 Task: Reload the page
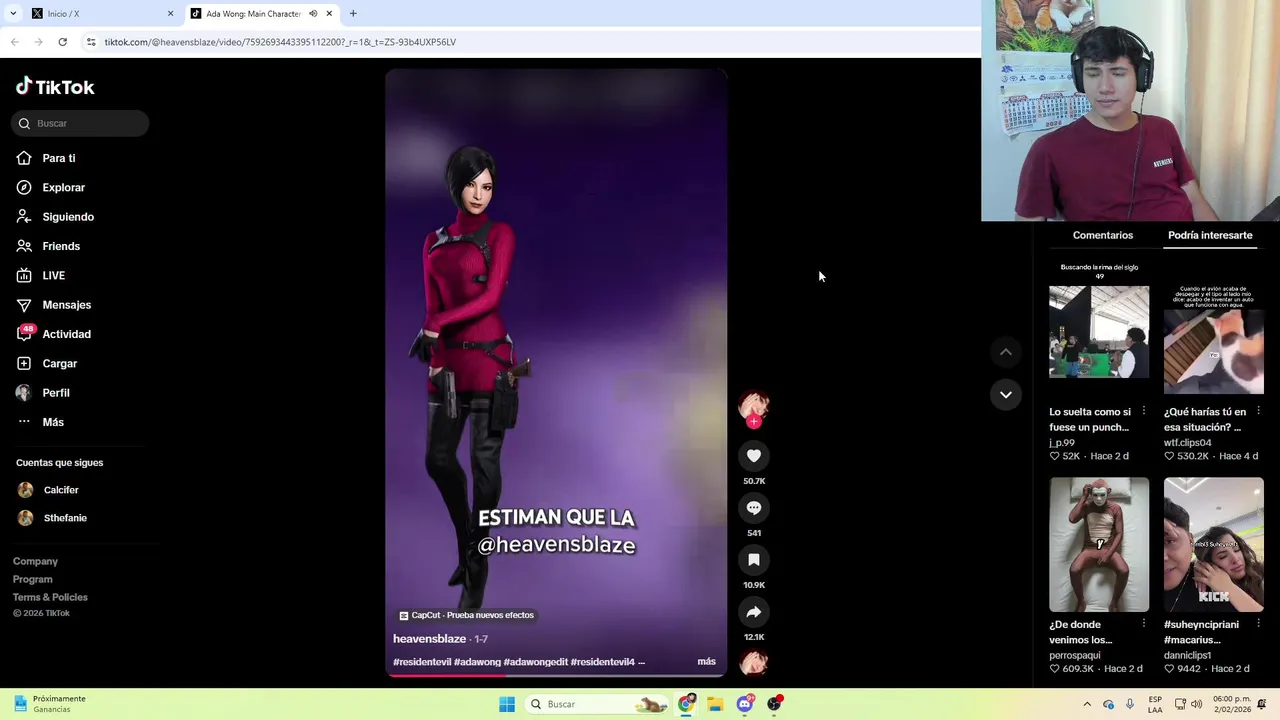(x=62, y=42)
